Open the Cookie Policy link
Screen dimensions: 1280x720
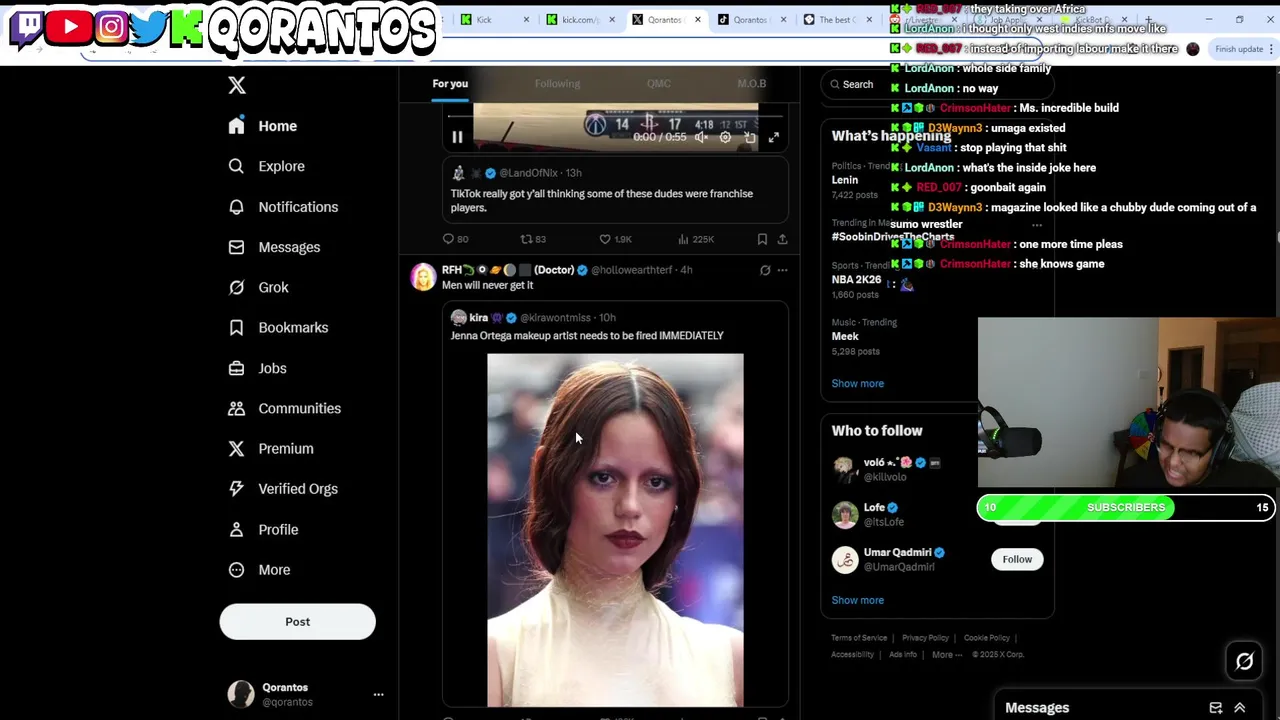point(987,638)
